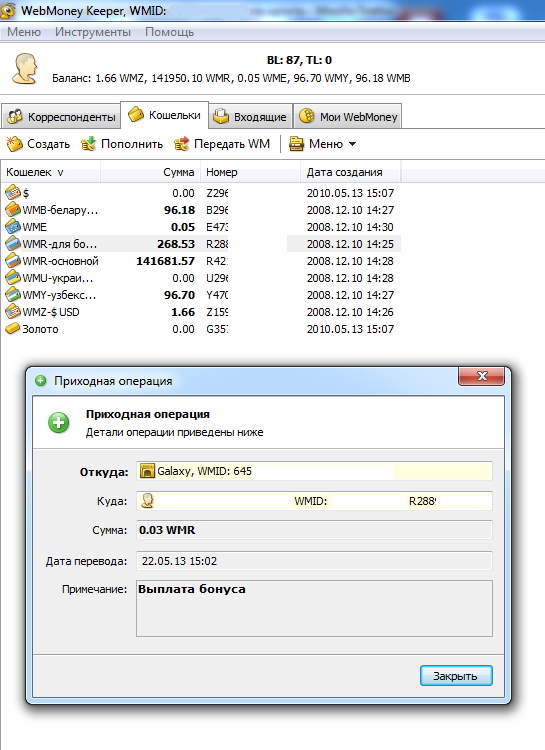Image resolution: width=545 pixels, height=750 pixels.
Task: Click date 2008.12.10 14:26
Action: click(x=350, y=312)
